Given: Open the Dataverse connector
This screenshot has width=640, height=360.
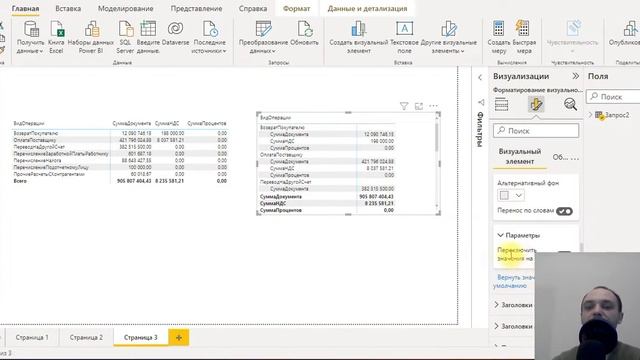Looking at the screenshot, I should [x=176, y=33].
